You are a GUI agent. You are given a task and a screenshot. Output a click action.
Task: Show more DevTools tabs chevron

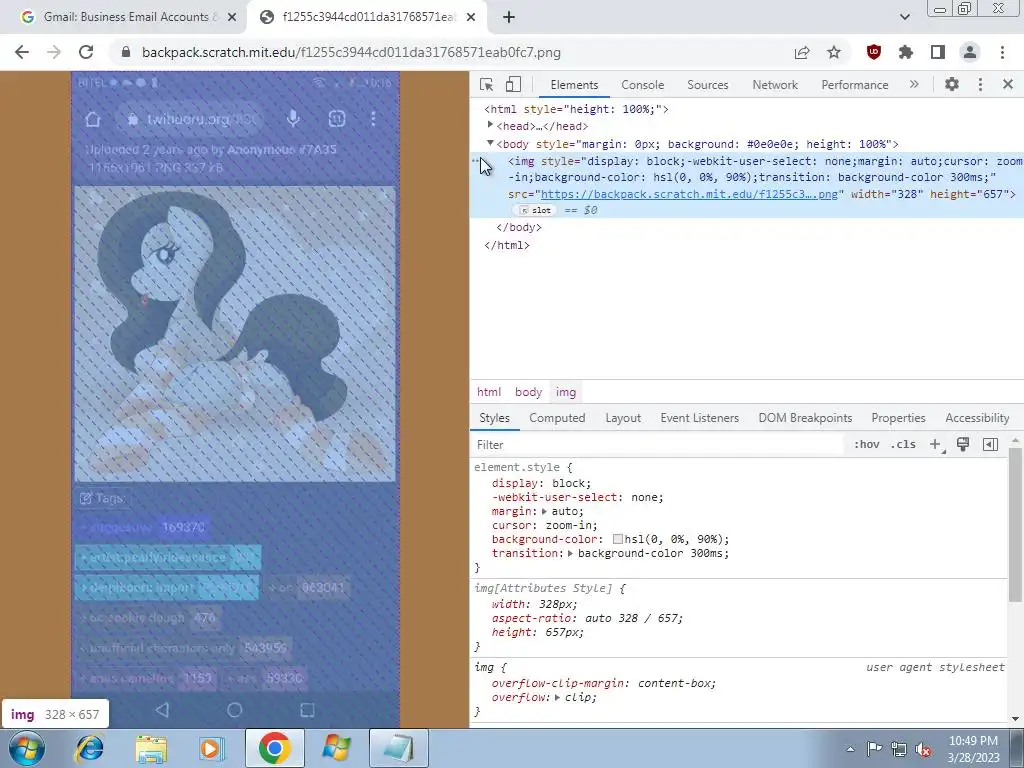point(914,84)
